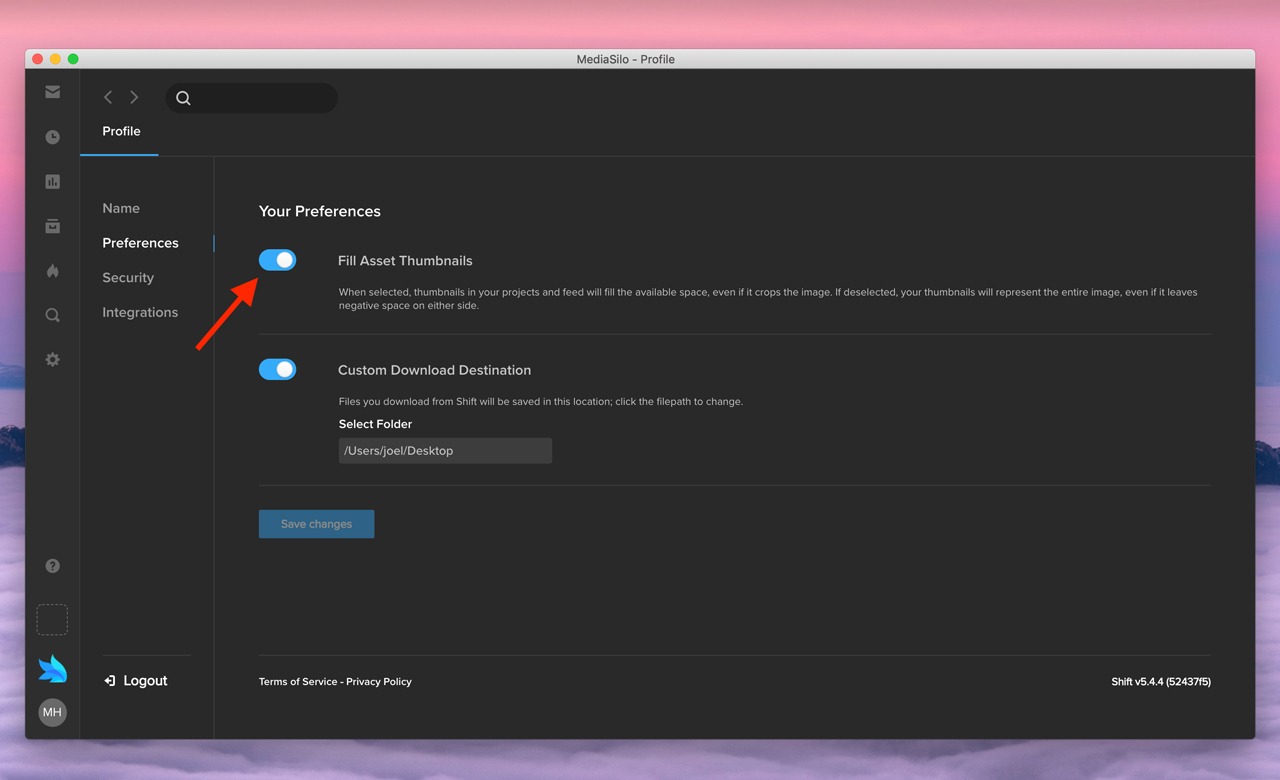Open the flame trending icon
The image size is (1280, 780).
(52, 271)
